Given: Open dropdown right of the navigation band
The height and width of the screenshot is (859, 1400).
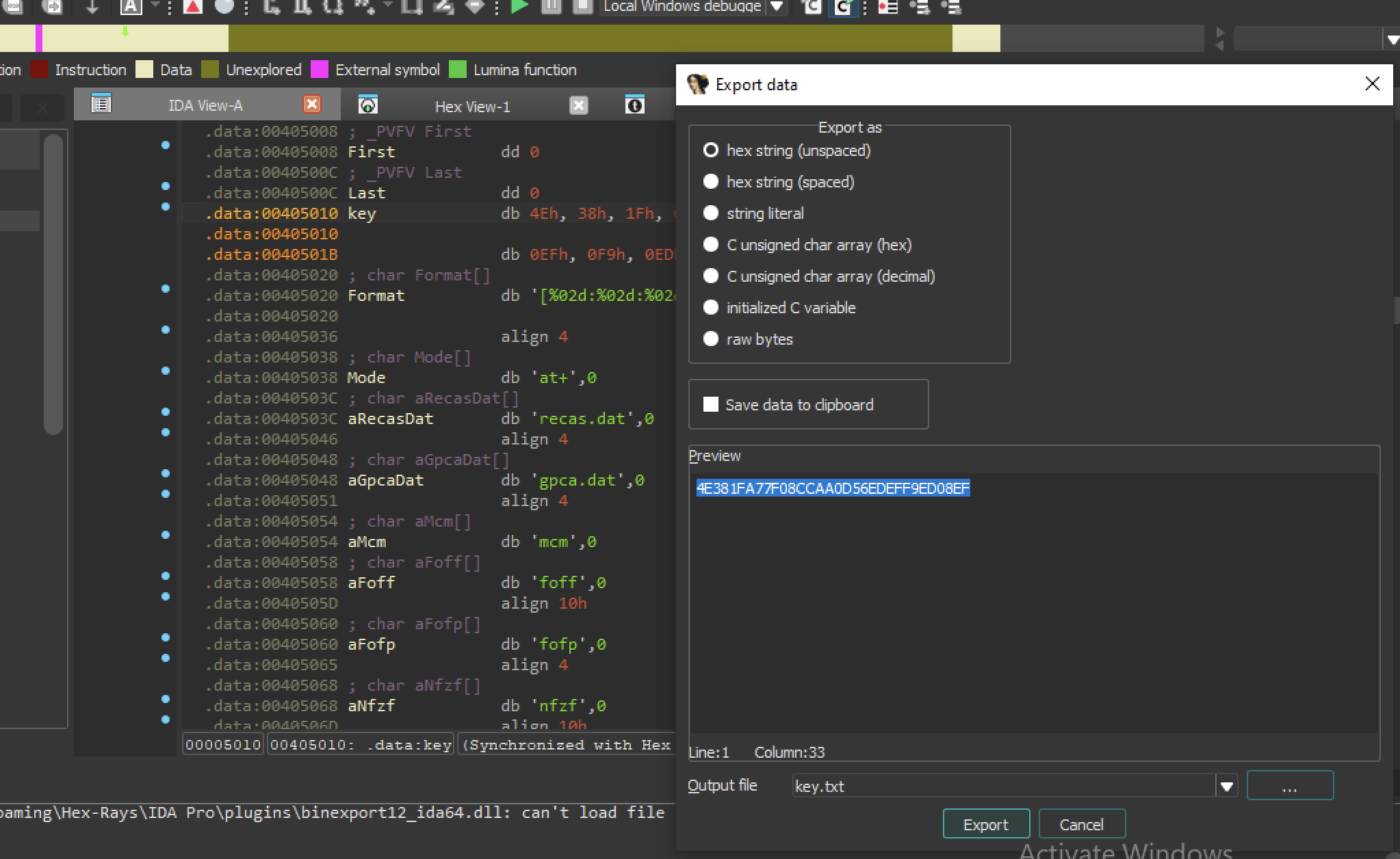Looking at the screenshot, I should [x=1391, y=40].
